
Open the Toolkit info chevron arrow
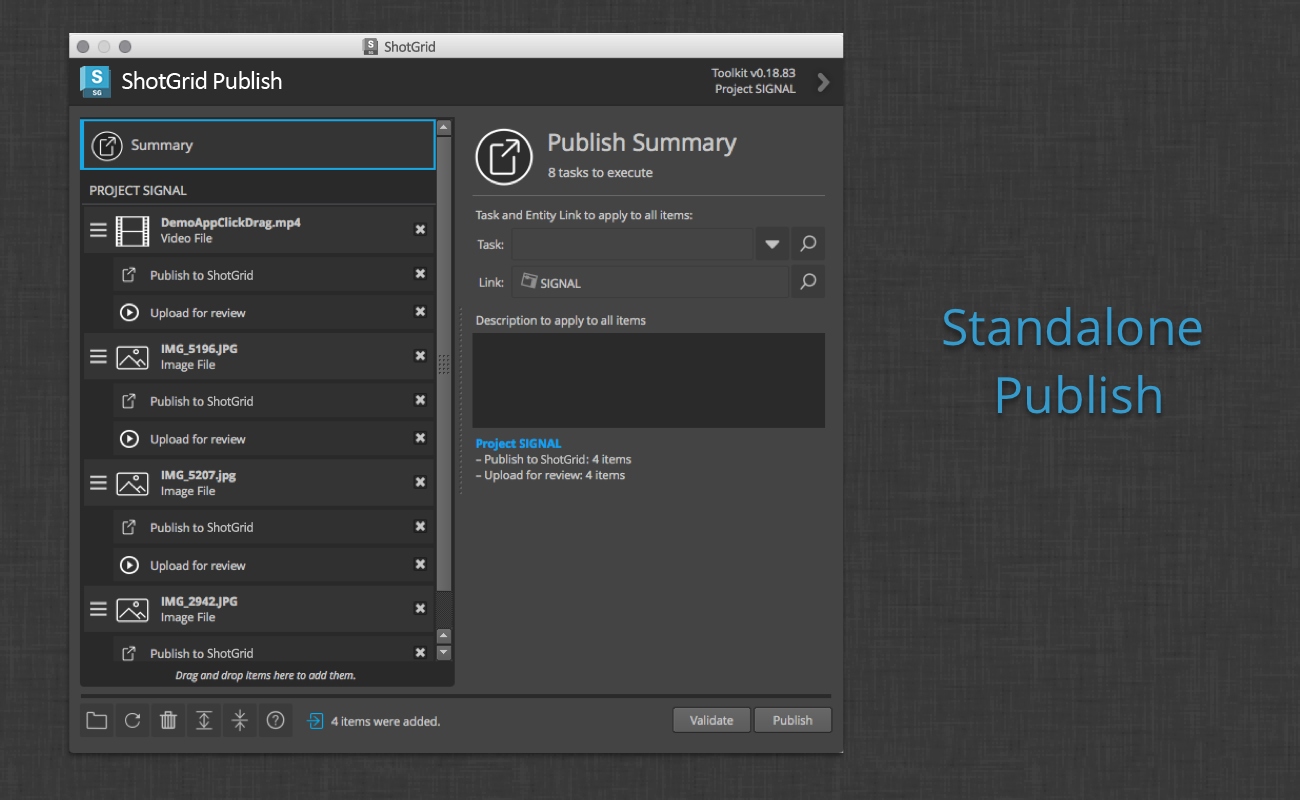tap(823, 82)
